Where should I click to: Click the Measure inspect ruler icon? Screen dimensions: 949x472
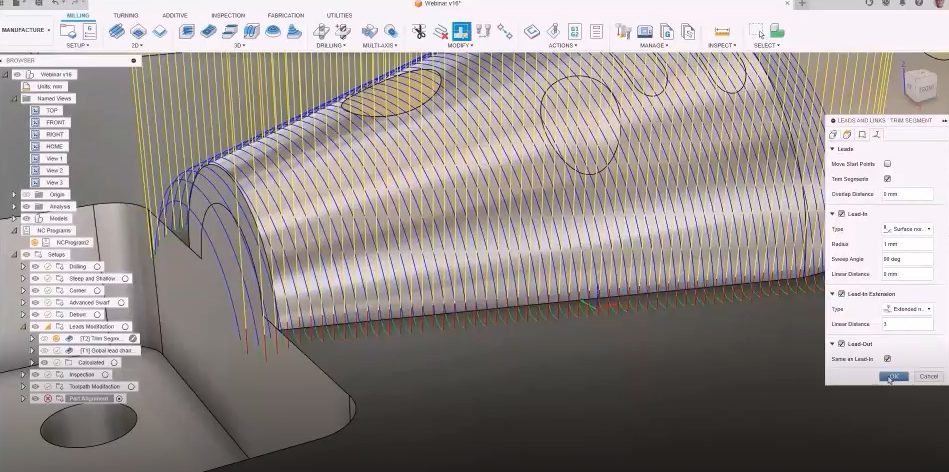(x=722, y=31)
